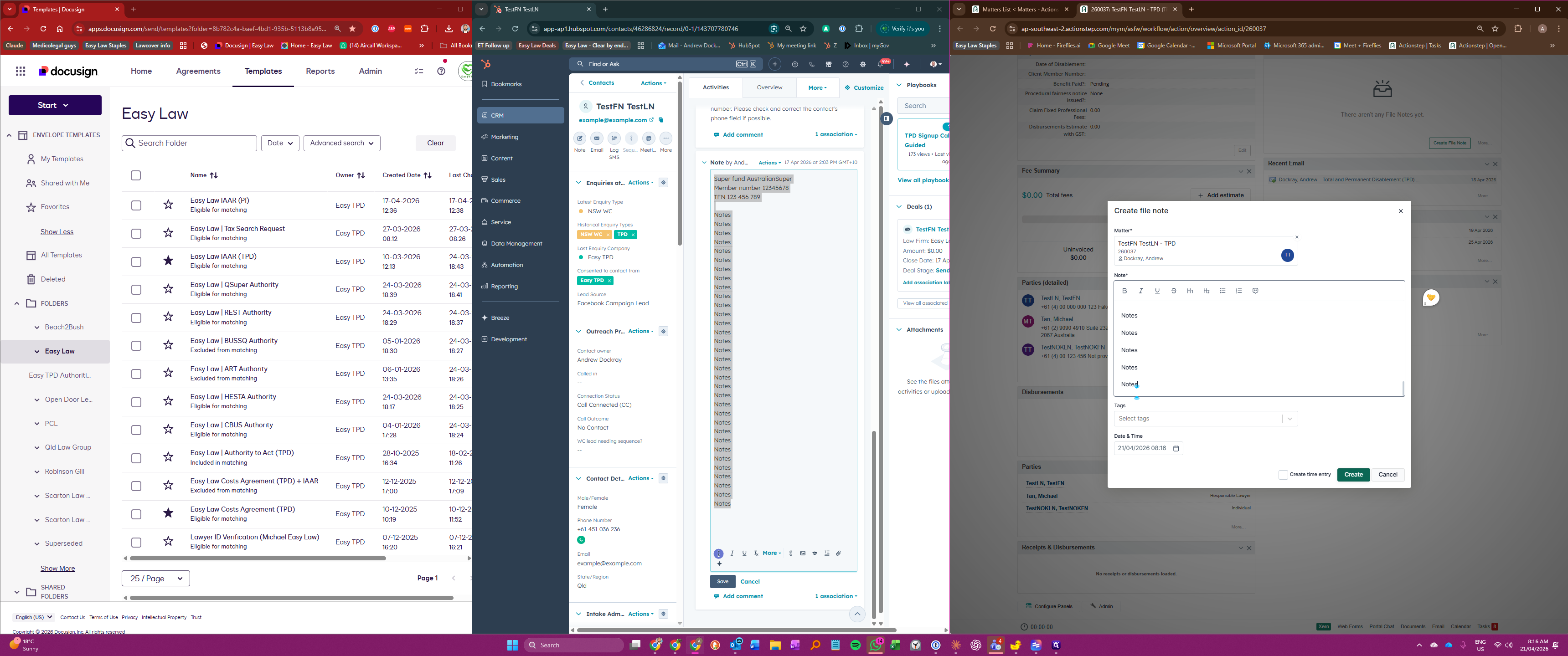Click bold icon in file note editor
Viewport: 1568px width, 656px height.
1124,291
